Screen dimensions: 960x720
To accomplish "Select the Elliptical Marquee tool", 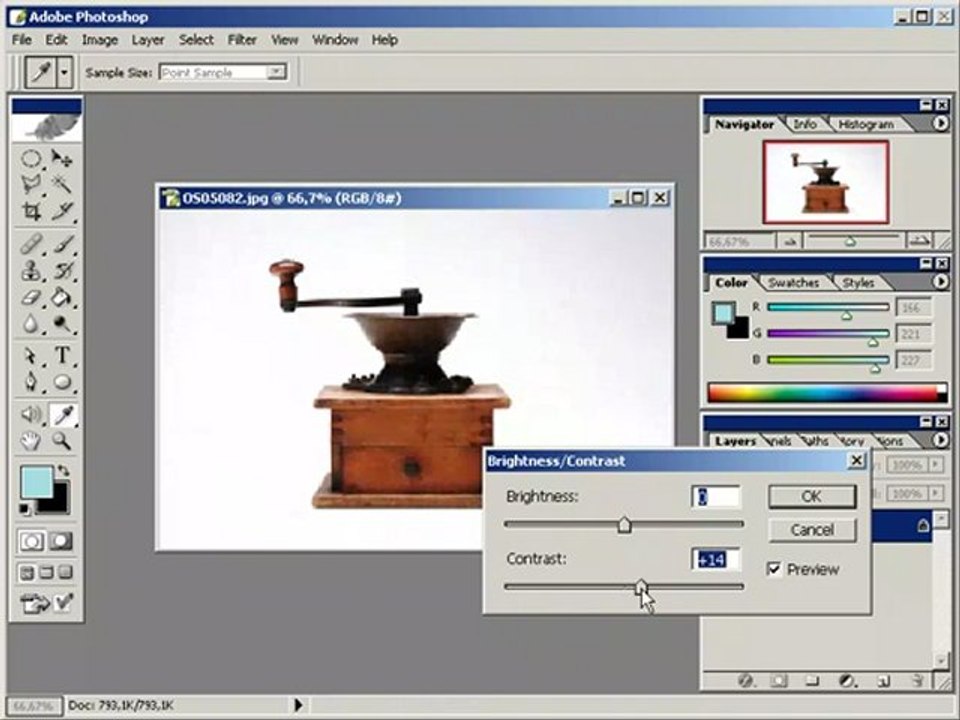I will 31,159.
